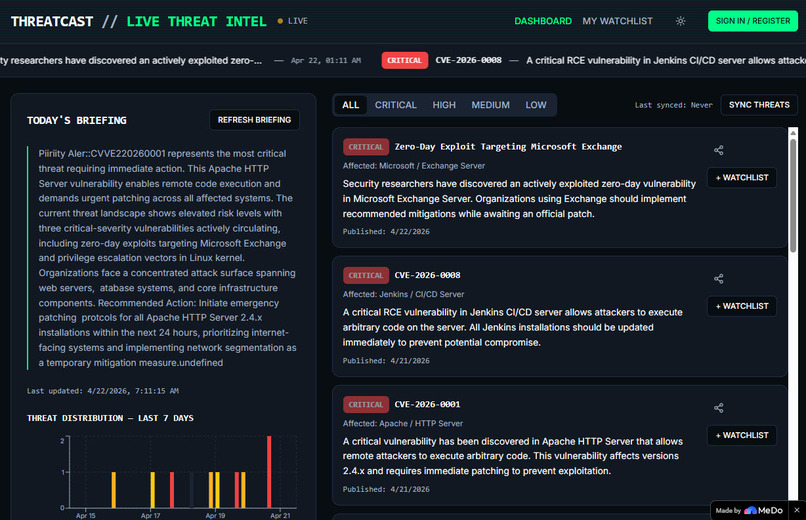
Task: Add CVE-2026-0008 to watchlist
Action: point(742,306)
